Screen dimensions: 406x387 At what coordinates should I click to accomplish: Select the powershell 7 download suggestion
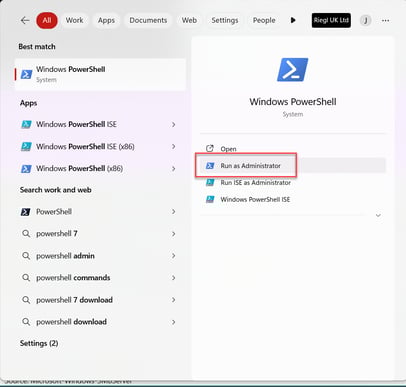(x=100, y=300)
